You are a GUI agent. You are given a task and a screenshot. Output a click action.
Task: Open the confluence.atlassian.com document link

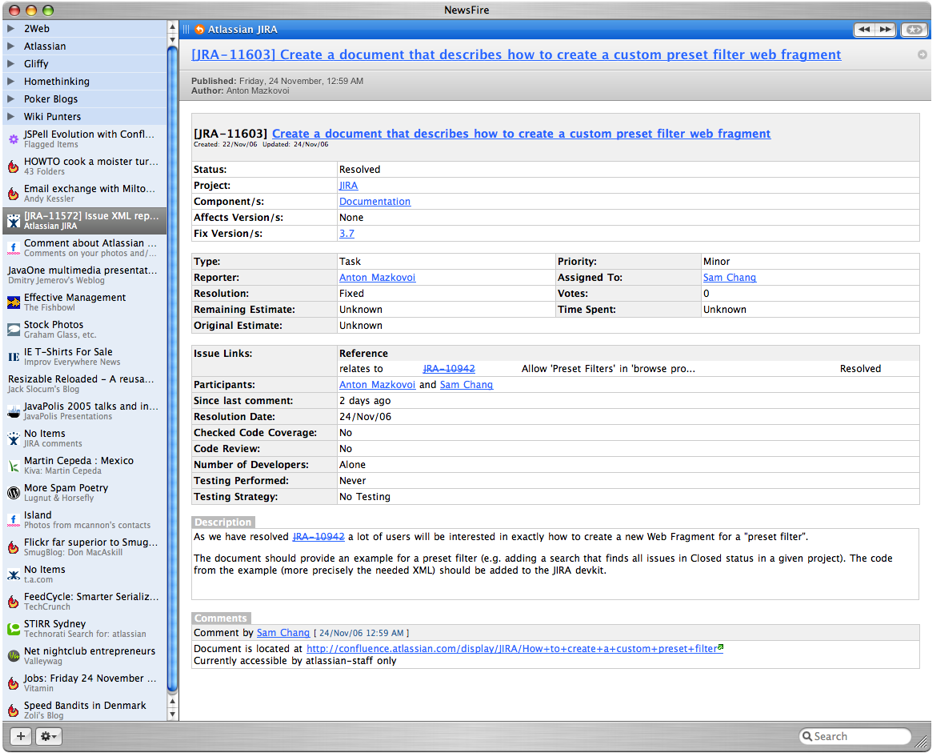(x=512, y=649)
